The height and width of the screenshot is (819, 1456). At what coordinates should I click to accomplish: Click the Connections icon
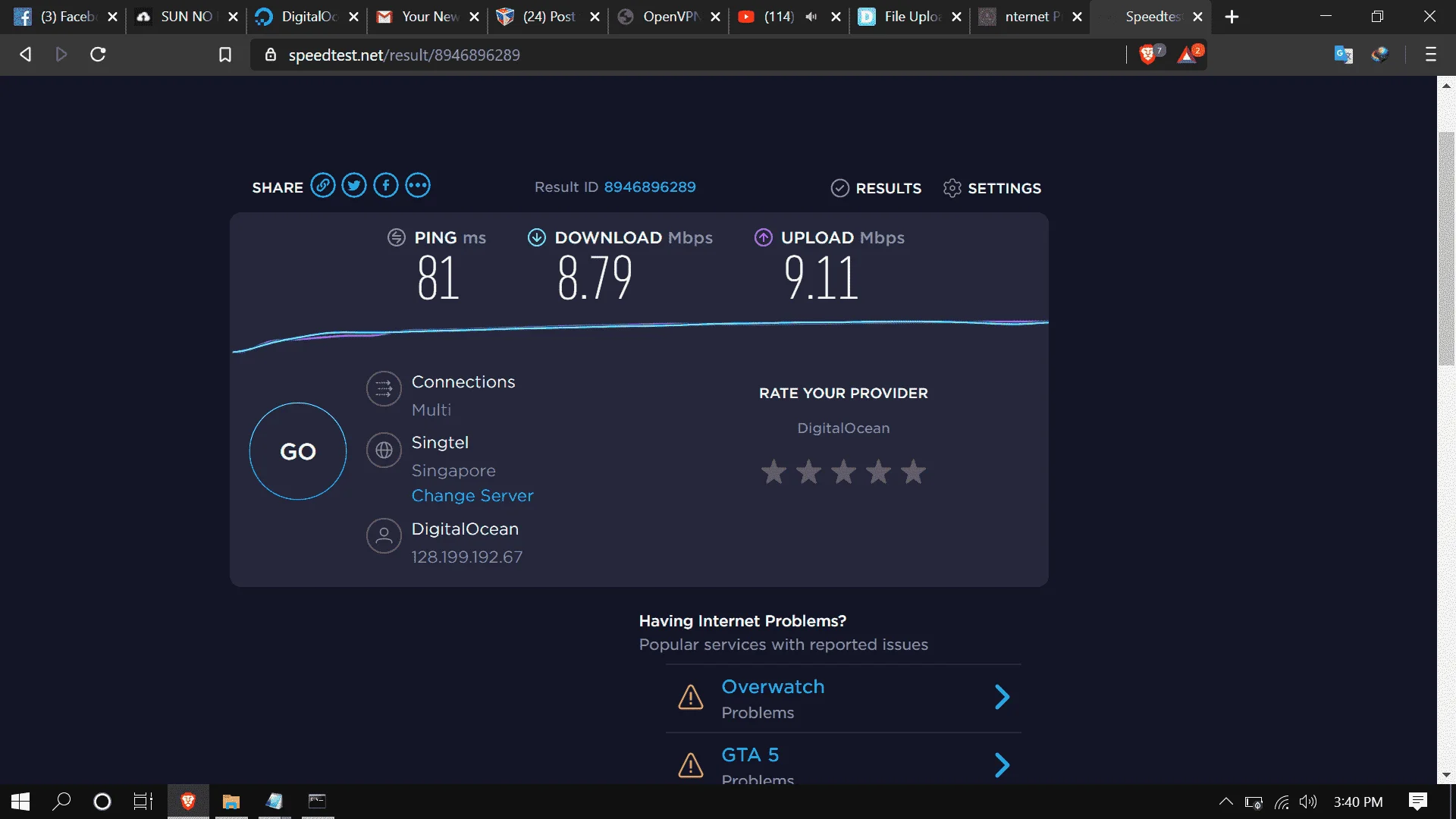point(384,389)
